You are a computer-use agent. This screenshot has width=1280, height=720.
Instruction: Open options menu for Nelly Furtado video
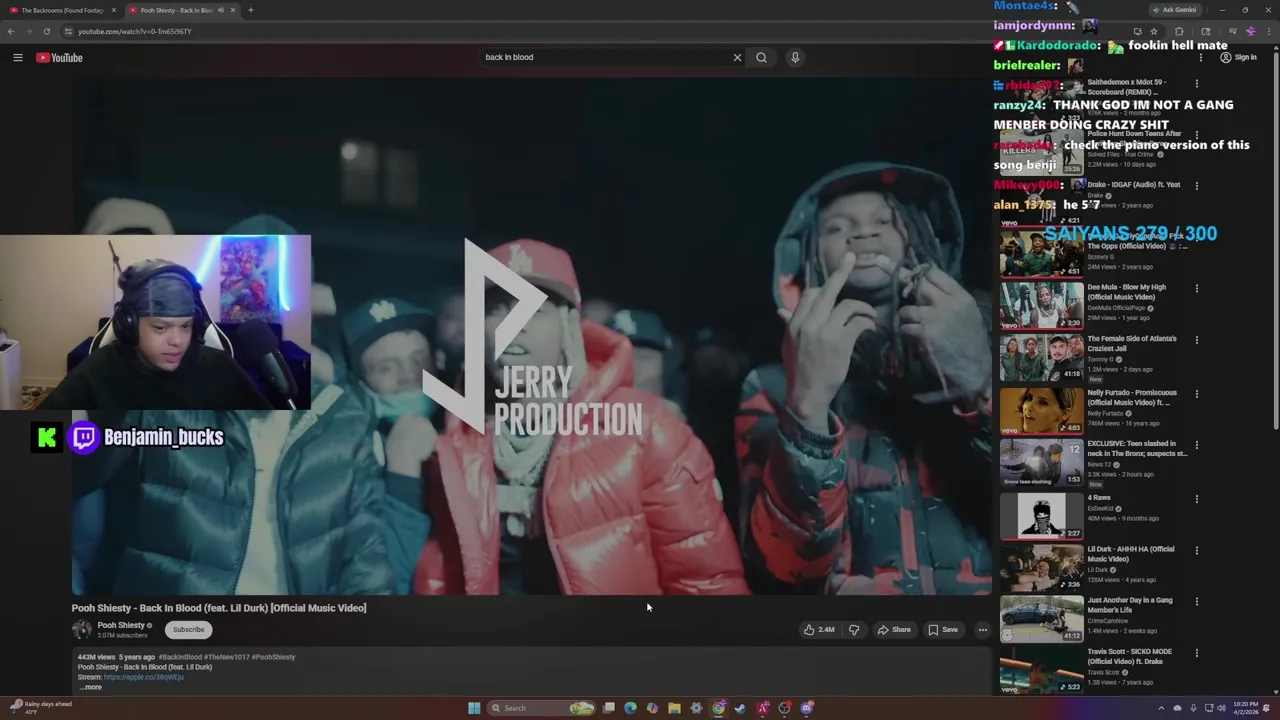coord(1196,394)
